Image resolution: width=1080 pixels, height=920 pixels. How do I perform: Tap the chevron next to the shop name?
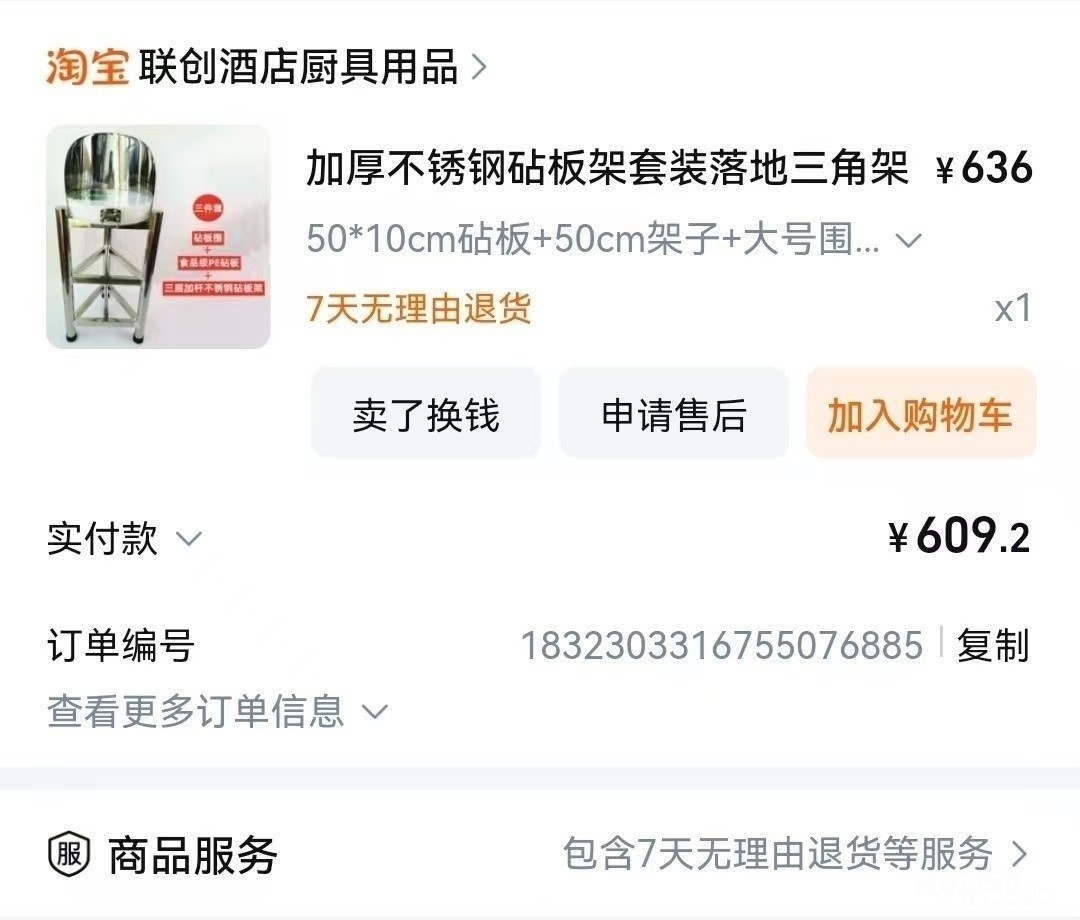pos(479,67)
